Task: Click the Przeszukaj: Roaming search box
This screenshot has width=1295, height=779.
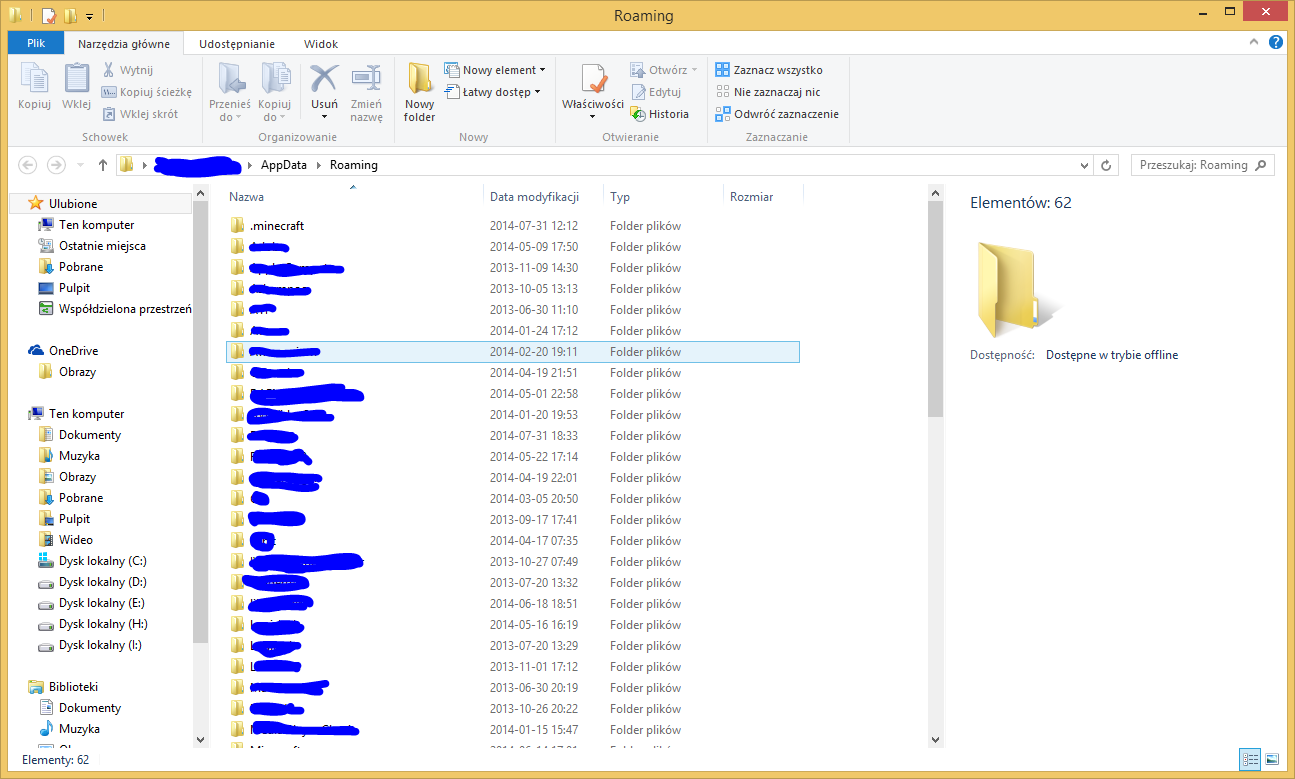Action: [1202, 165]
